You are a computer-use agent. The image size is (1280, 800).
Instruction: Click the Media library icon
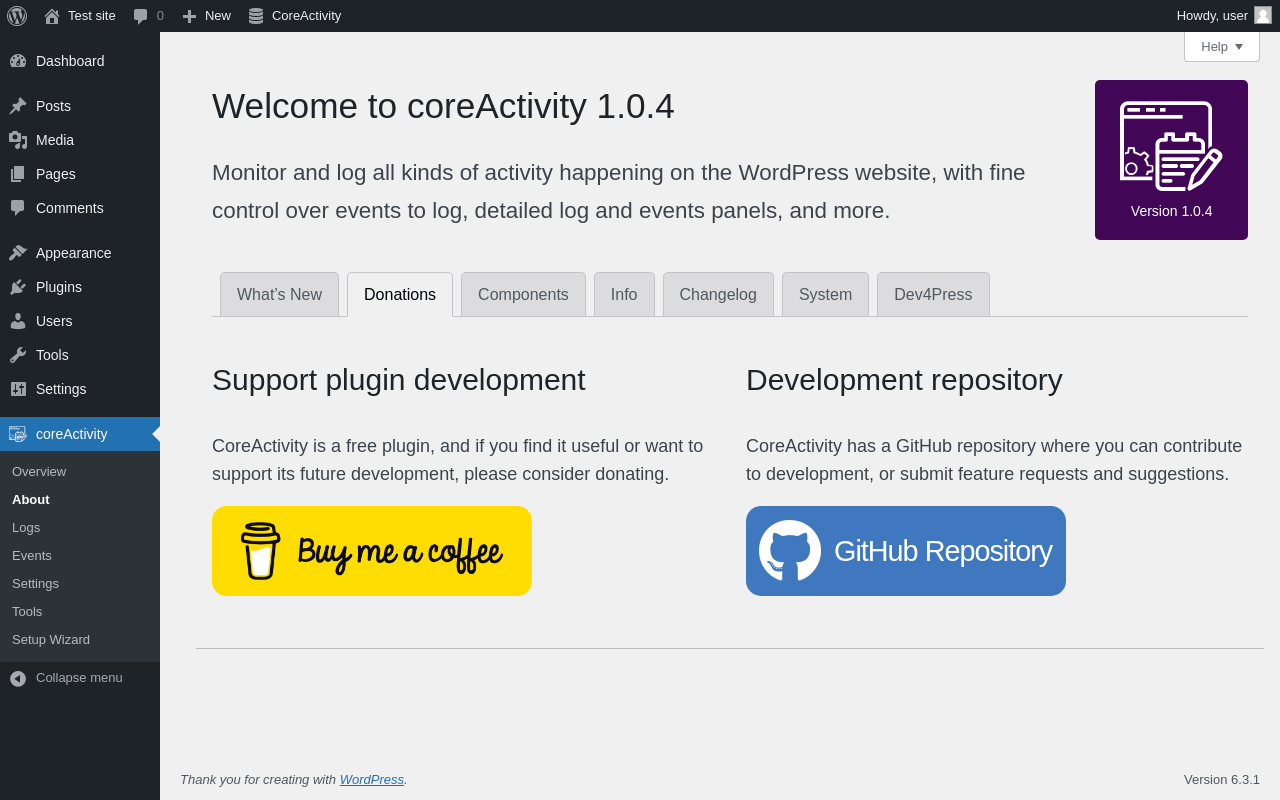18,140
